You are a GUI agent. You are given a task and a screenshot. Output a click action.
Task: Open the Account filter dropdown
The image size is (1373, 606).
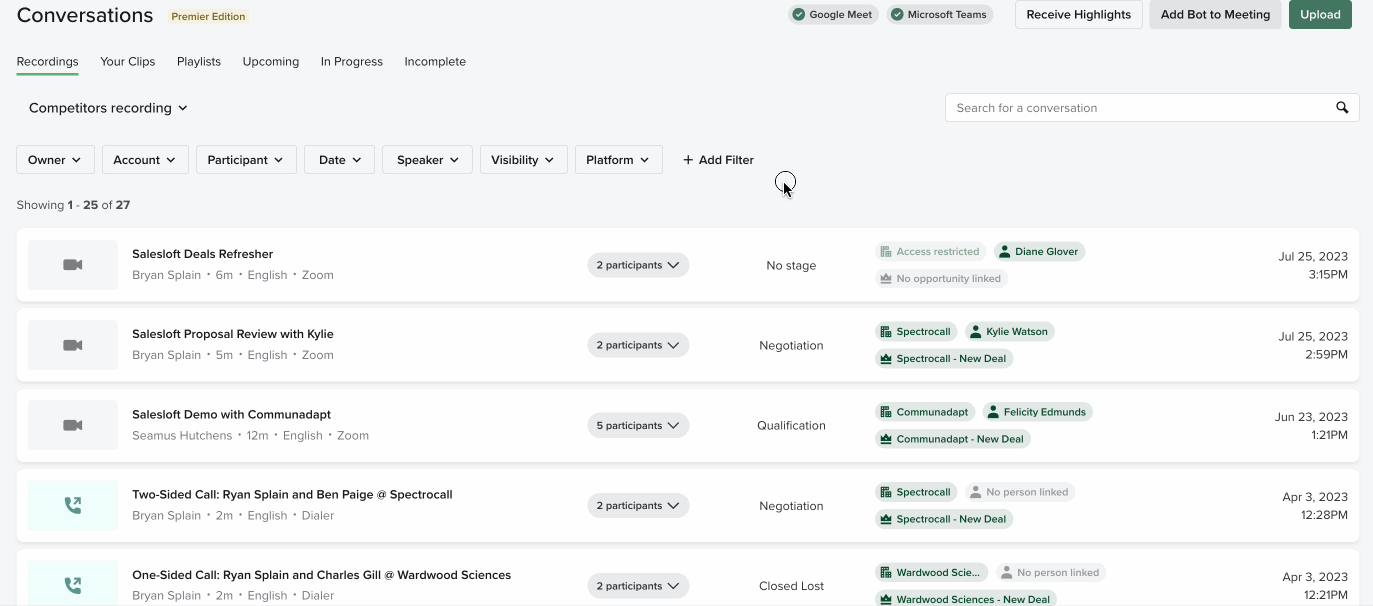[x=145, y=160]
